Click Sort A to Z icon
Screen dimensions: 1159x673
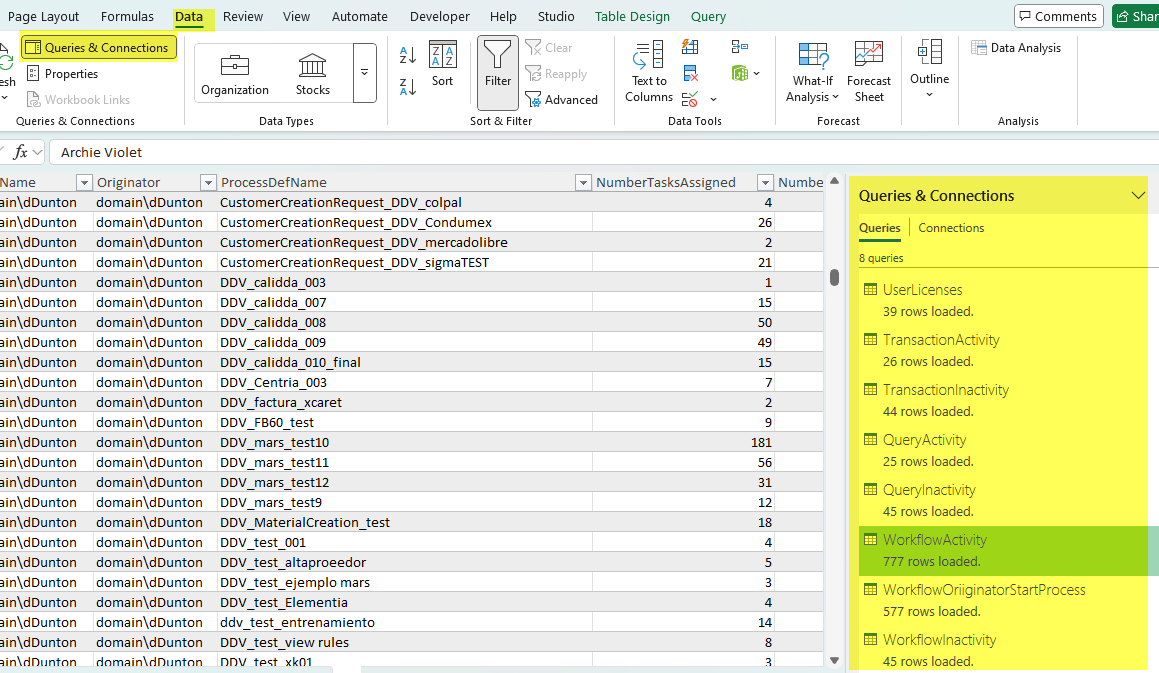pyautogui.click(x=408, y=55)
